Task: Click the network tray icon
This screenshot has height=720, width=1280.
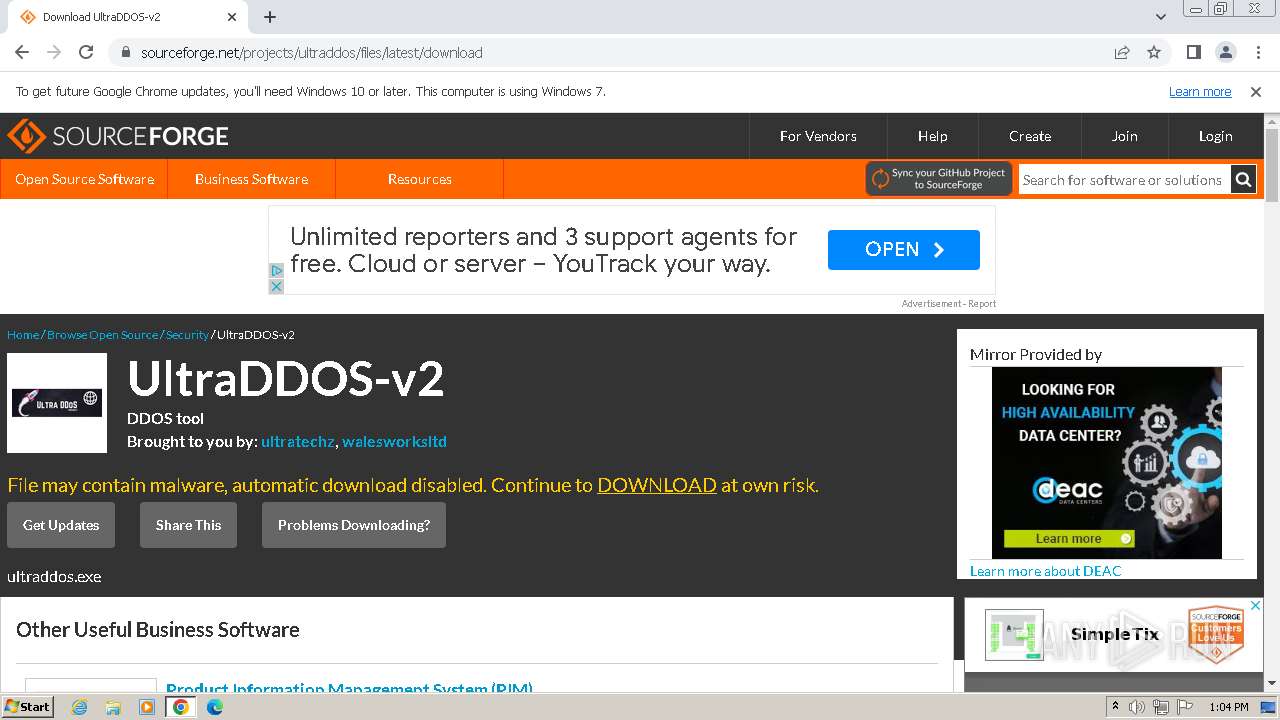Action: (1160, 707)
